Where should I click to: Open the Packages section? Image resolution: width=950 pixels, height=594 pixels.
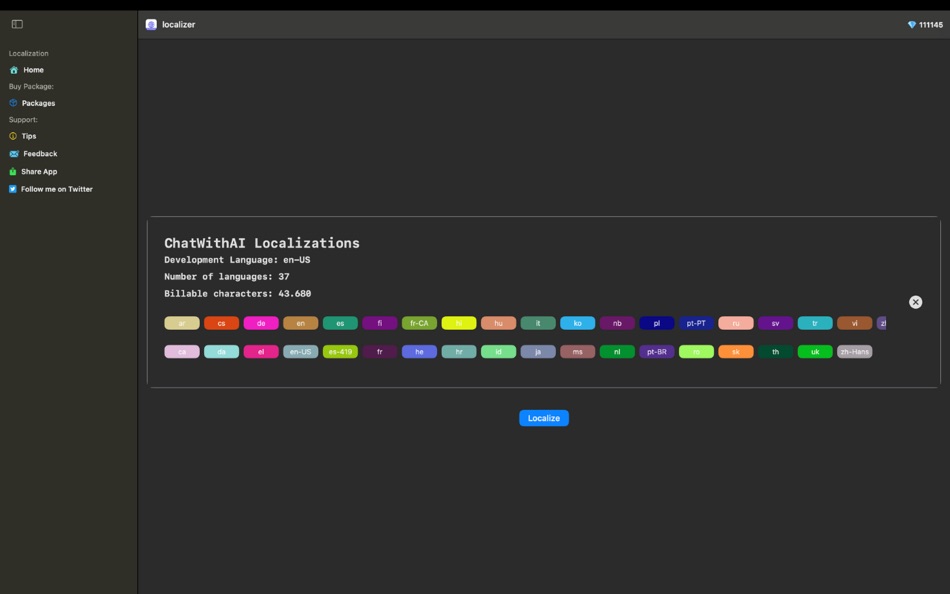[38, 103]
